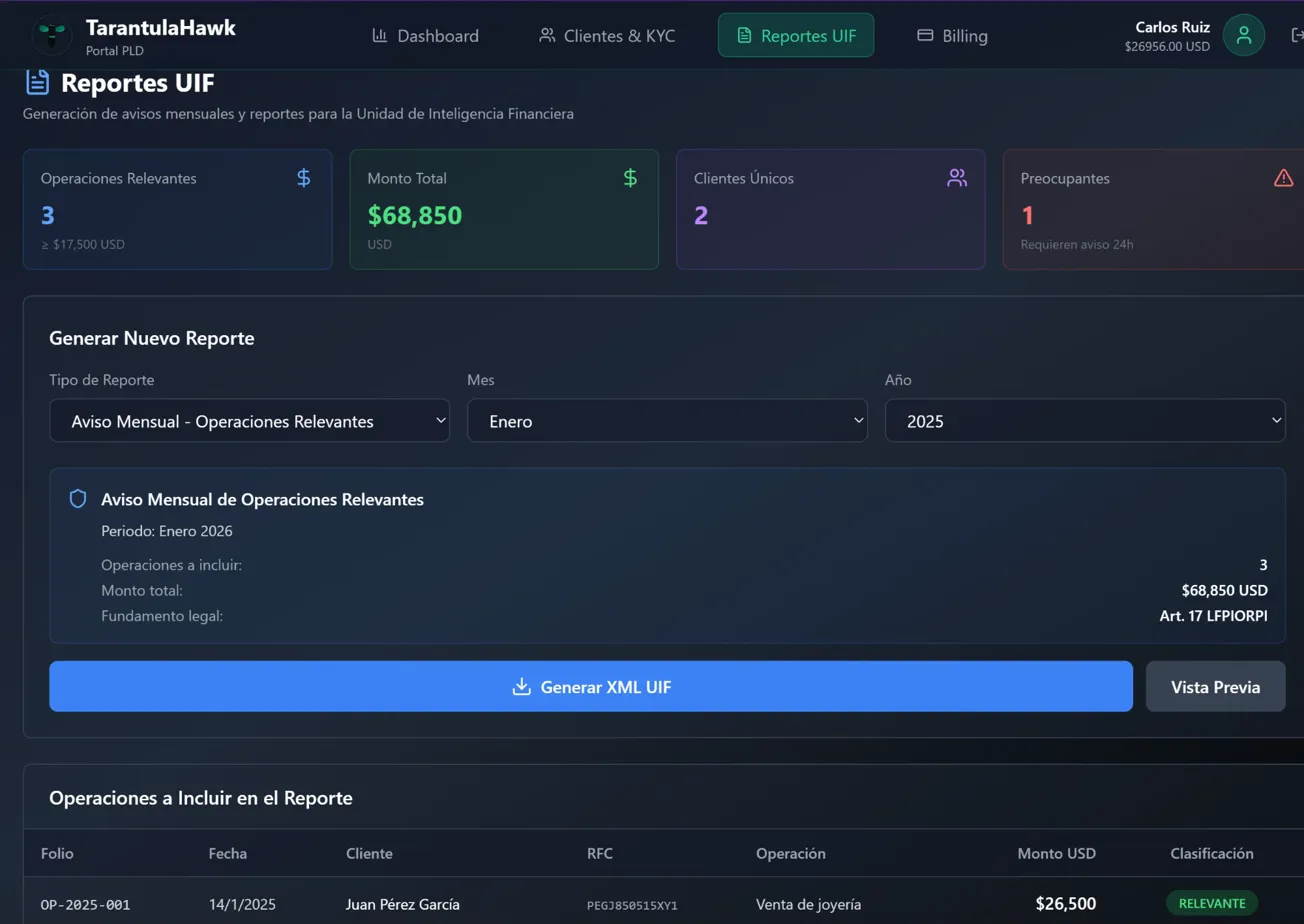This screenshot has height=924, width=1304.
Task: Click the logout arrow icon
Action: pyautogui.click(x=1296, y=35)
